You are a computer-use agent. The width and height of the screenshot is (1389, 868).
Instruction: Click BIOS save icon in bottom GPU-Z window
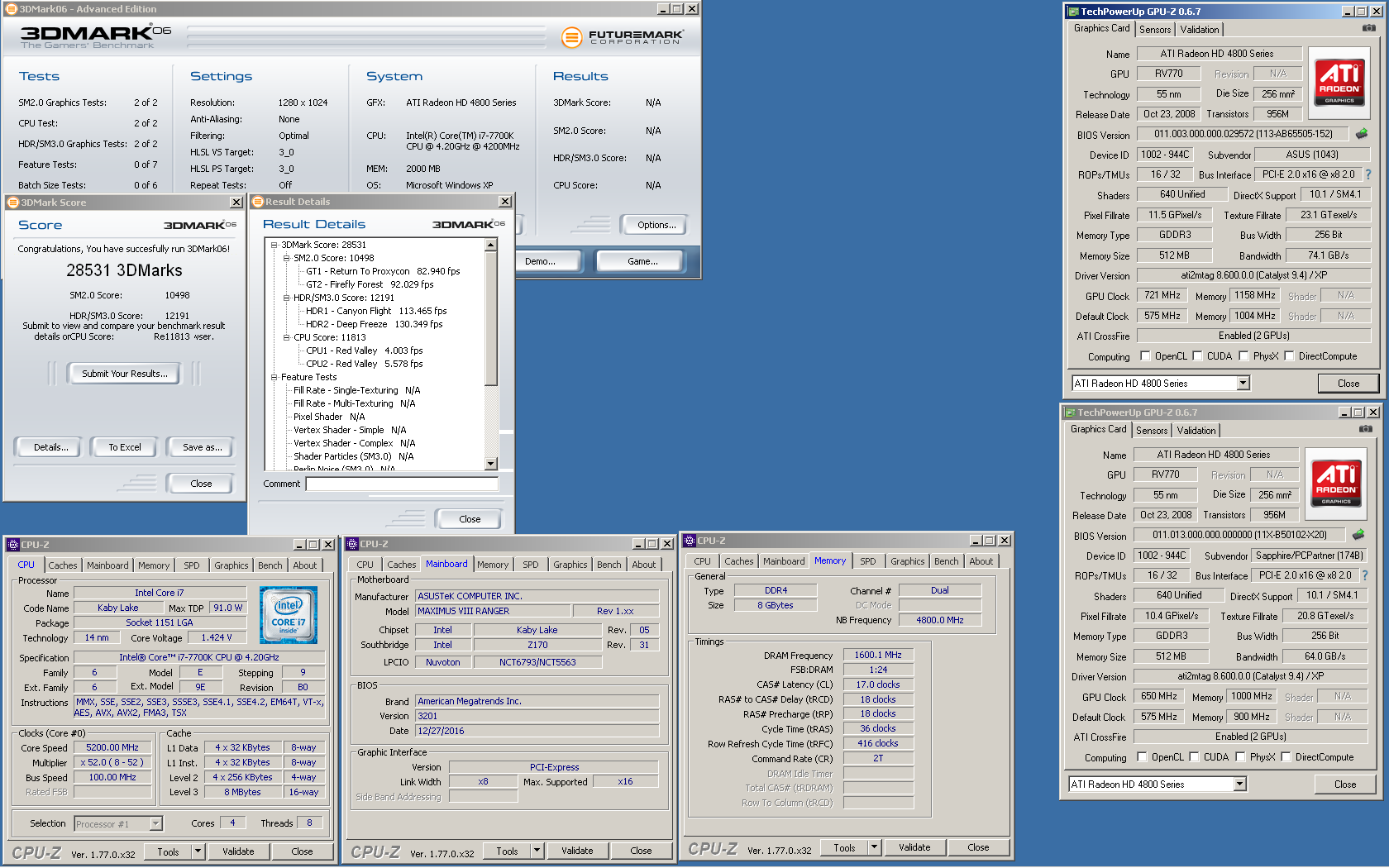point(1358,534)
